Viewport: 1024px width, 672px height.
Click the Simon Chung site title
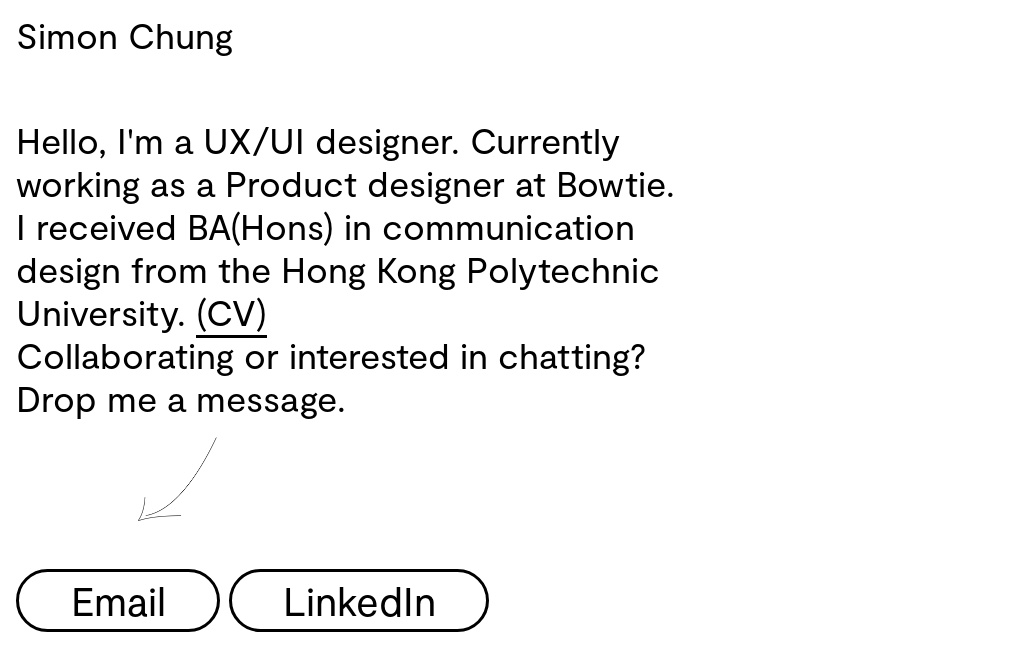pos(125,37)
